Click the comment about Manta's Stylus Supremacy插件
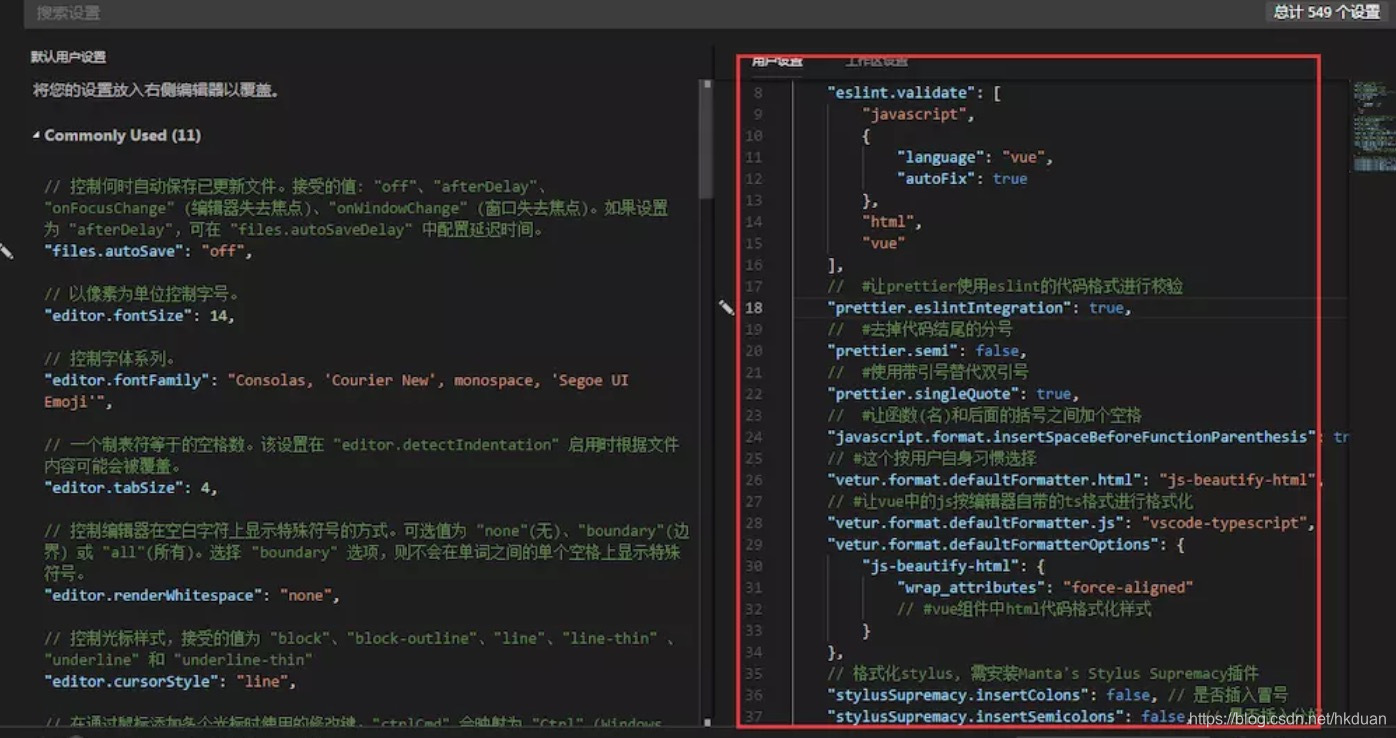 click(x=1043, y=673)
